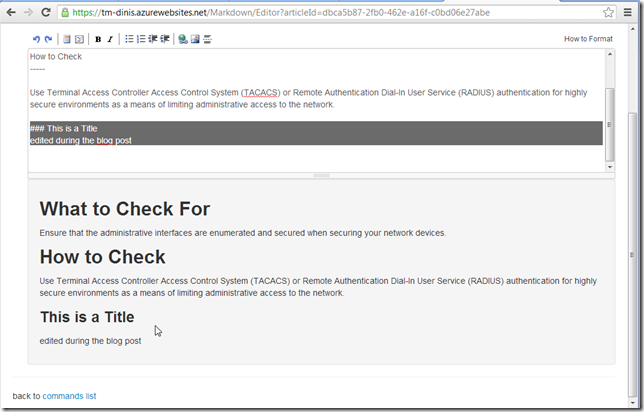Follow the commands list link
The width and height of the screenshot is (644, 412).
[69, 396]
